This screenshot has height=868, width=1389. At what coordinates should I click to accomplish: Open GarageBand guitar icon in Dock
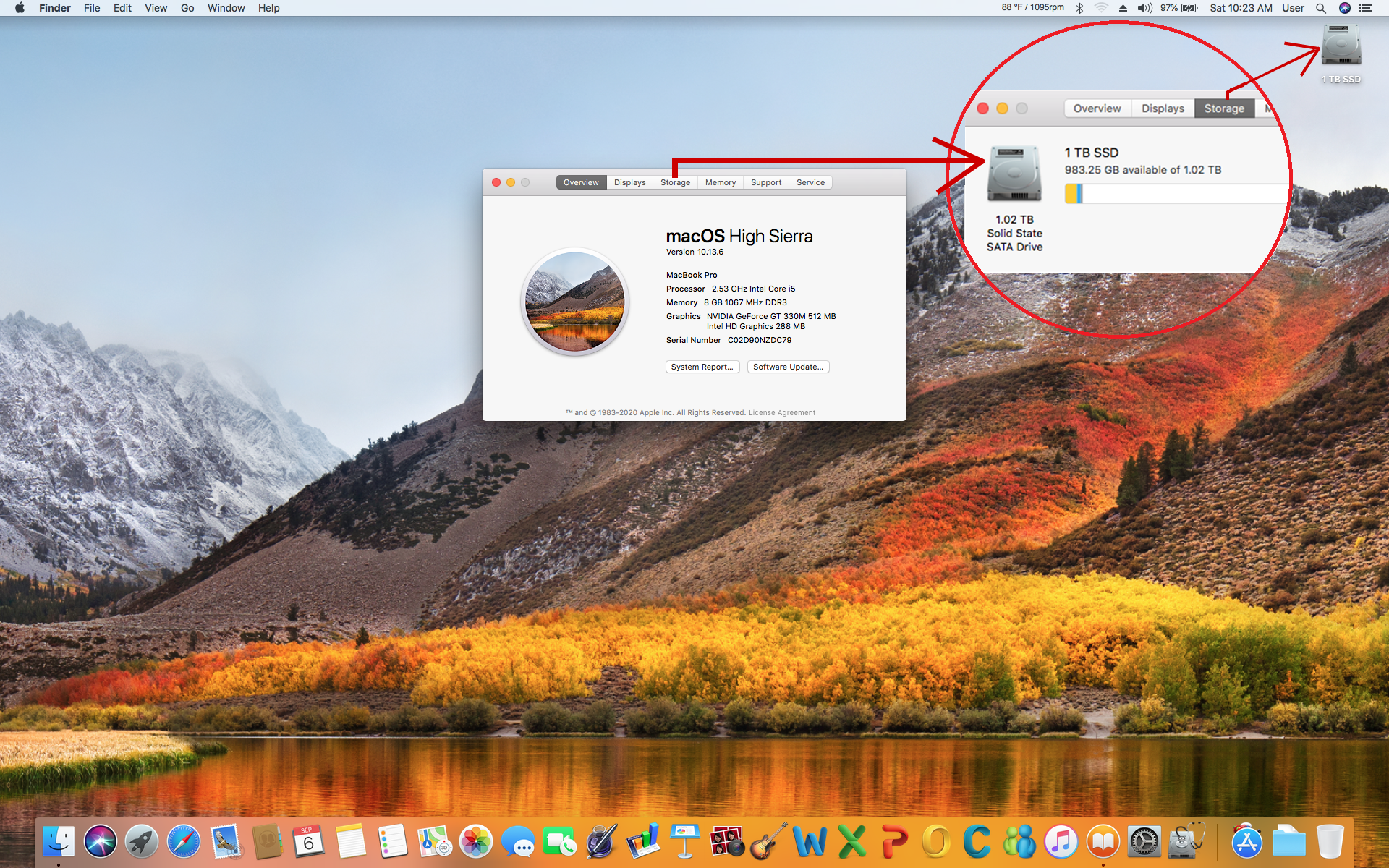tap(768, 842)
